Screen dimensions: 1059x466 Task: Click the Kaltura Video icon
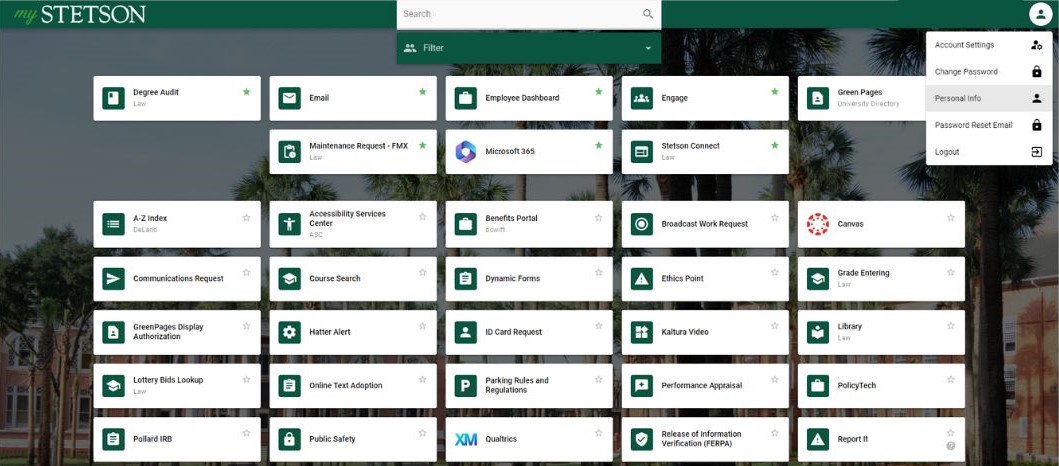click(x=642, y=332)
